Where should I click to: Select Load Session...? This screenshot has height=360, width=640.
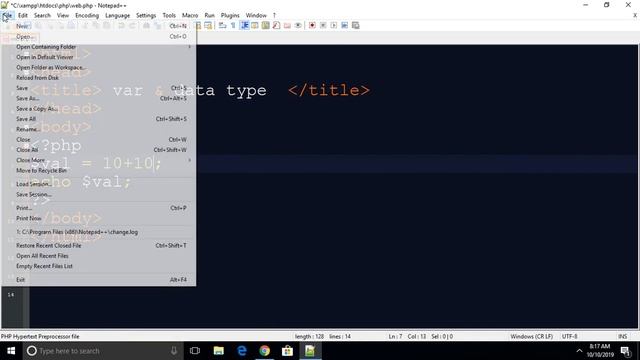pyautogui.click(x=99, y=184)
